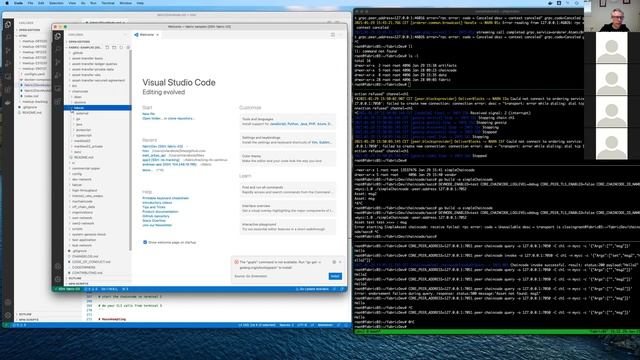
Task: Click Stack Overflow help link
Action: point(154,220)
